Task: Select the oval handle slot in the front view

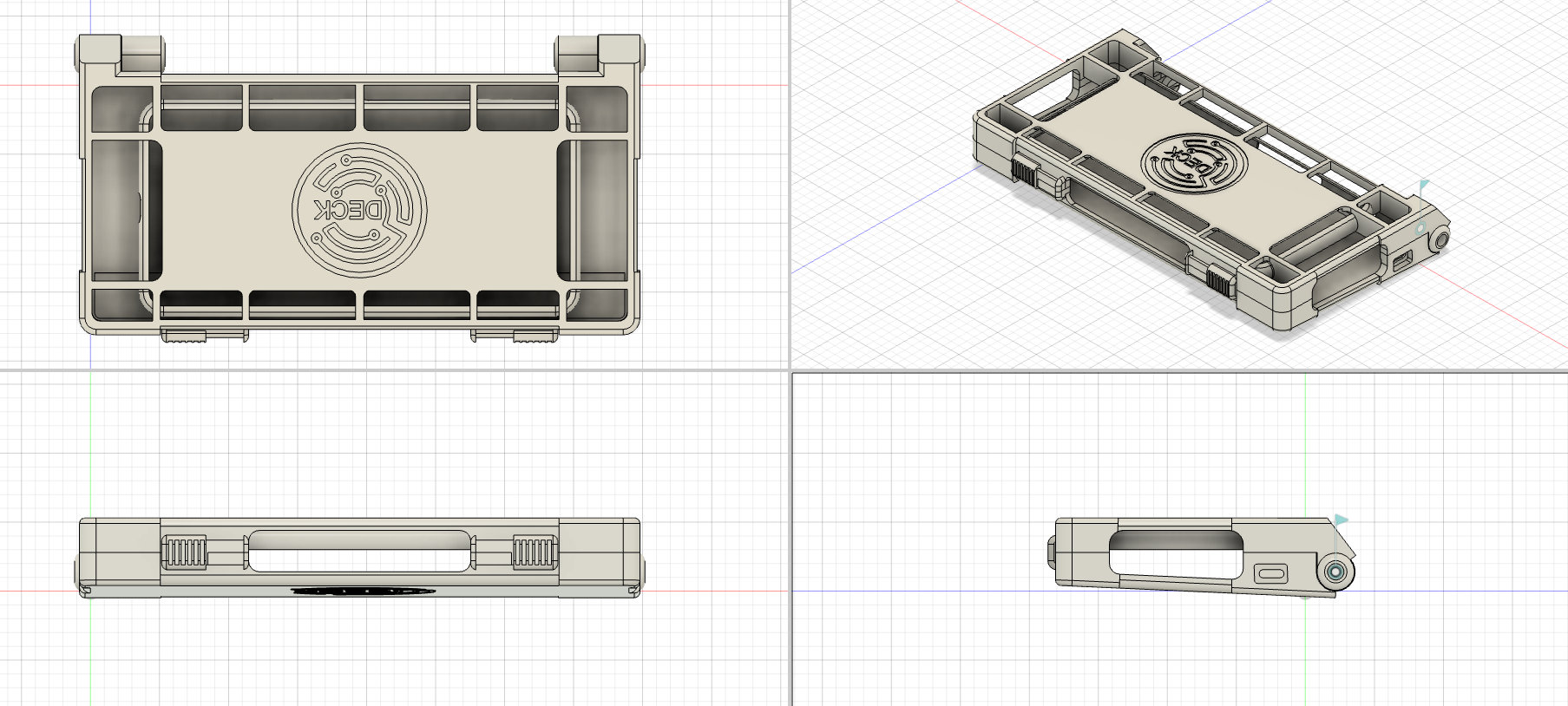Action: coord(359,551)
